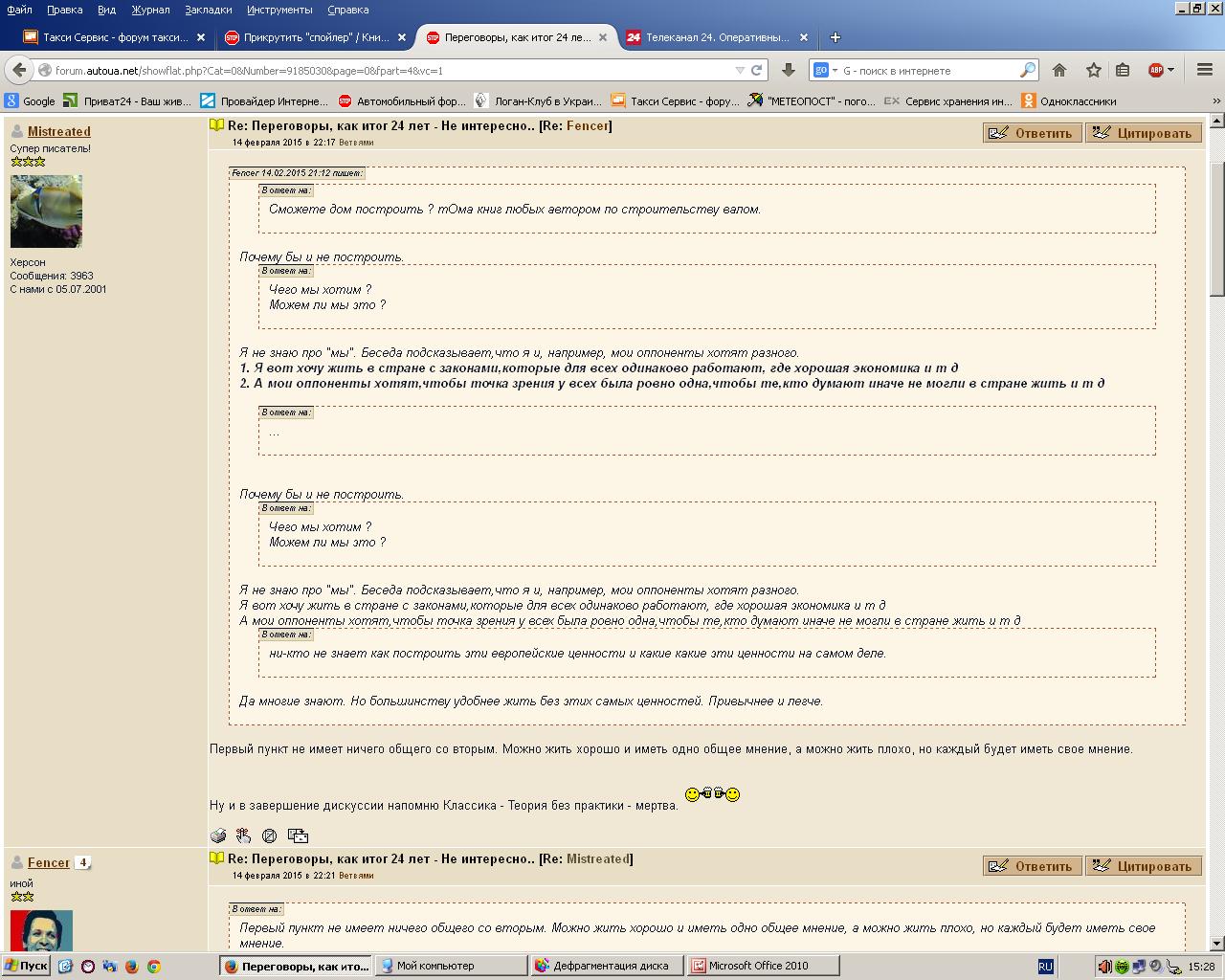Open the search engine selector dropdown

pyautogui.click(x=825, y=70)
